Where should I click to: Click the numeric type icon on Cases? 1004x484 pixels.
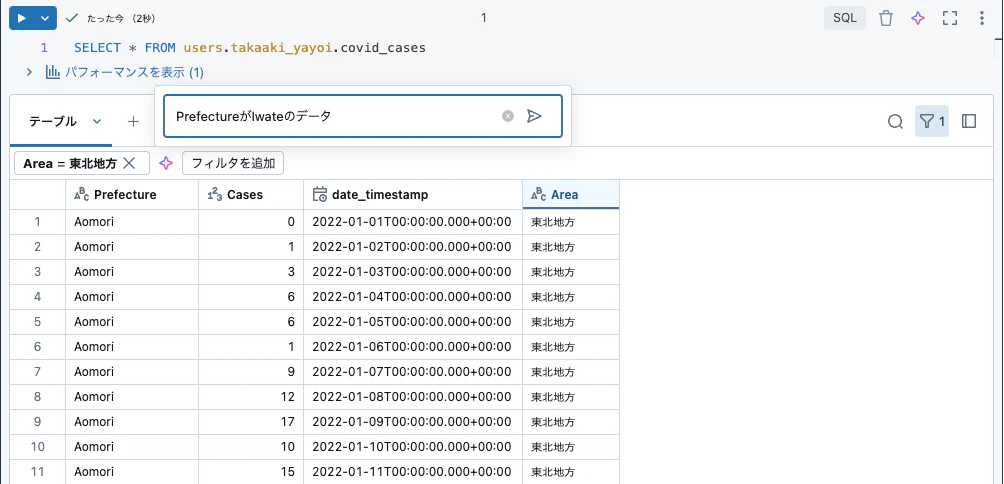[215, 195]
